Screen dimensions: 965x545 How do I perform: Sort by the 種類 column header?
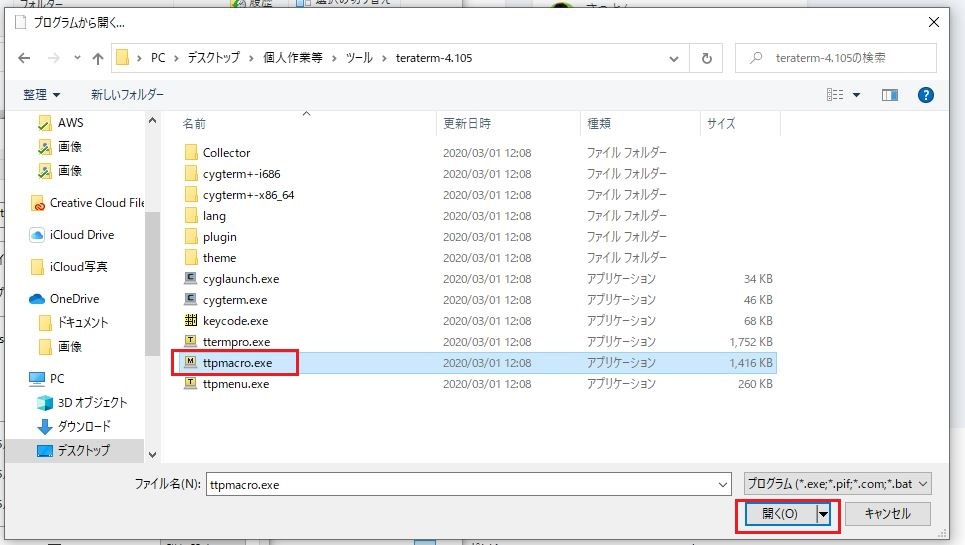tap(599, 124)
